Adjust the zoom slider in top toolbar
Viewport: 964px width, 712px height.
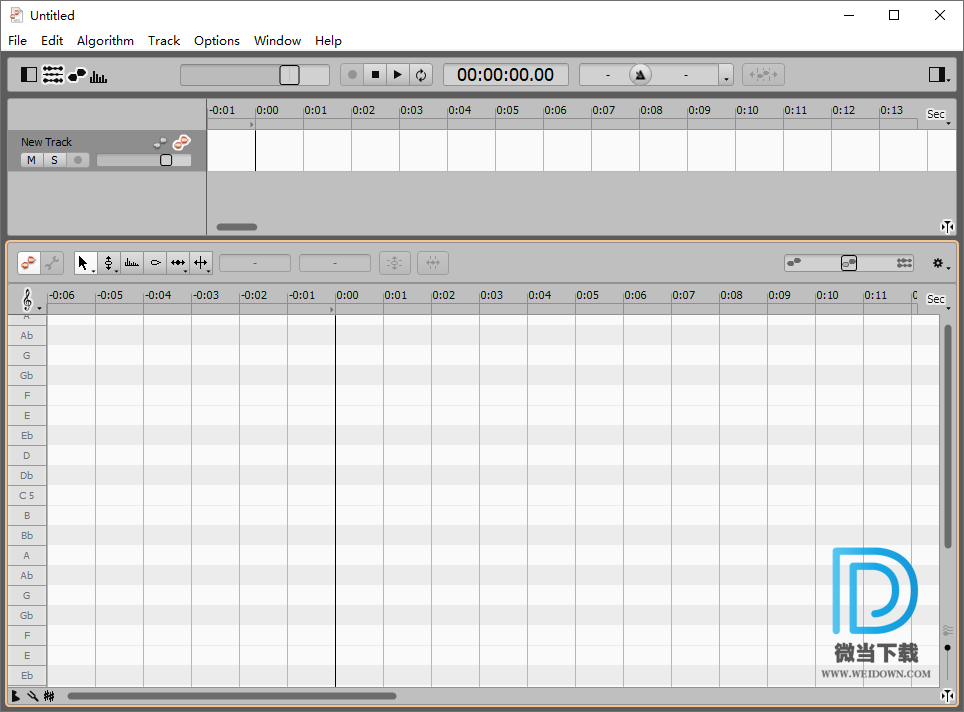(290, 75)
